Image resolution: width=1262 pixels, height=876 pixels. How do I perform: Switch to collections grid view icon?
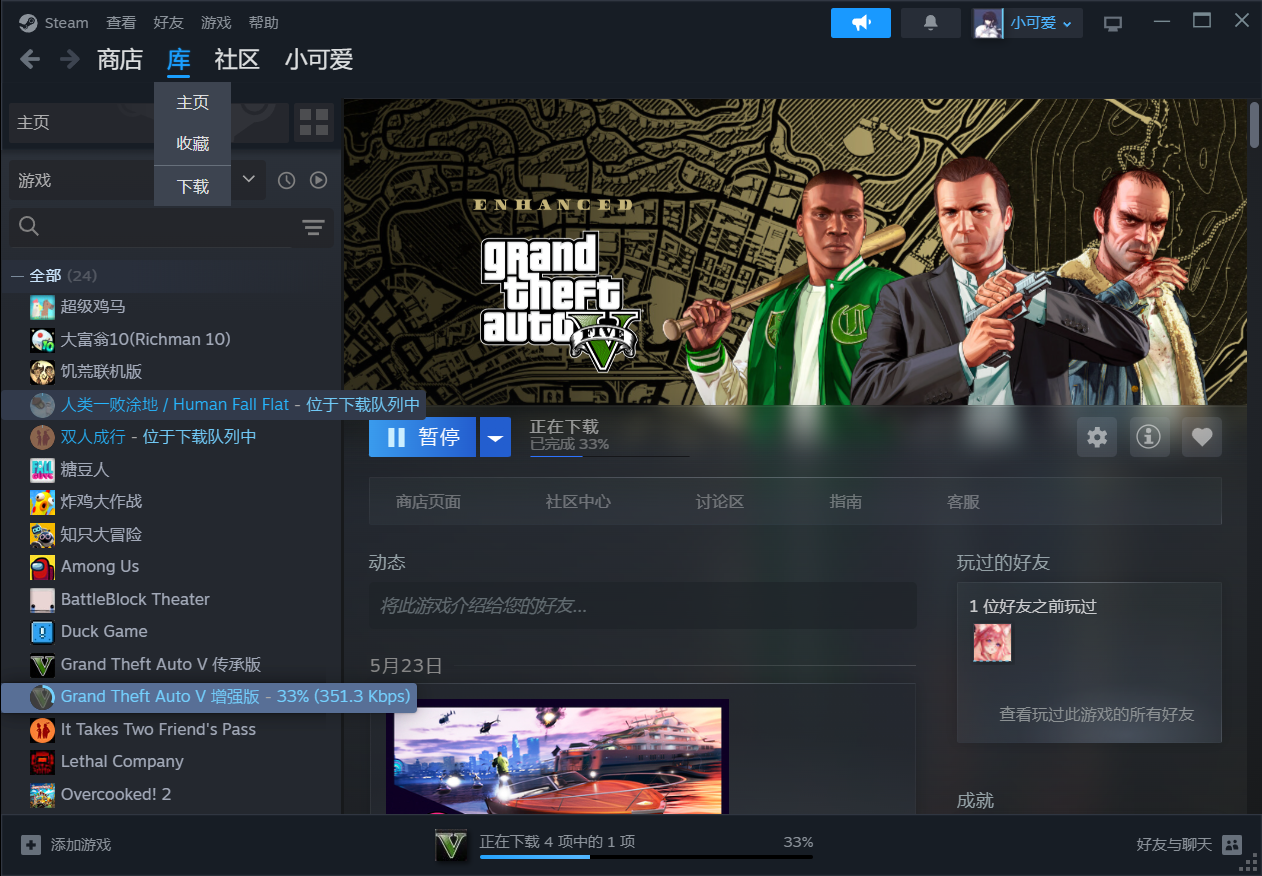pyautogui.click(x=314, y=123)
